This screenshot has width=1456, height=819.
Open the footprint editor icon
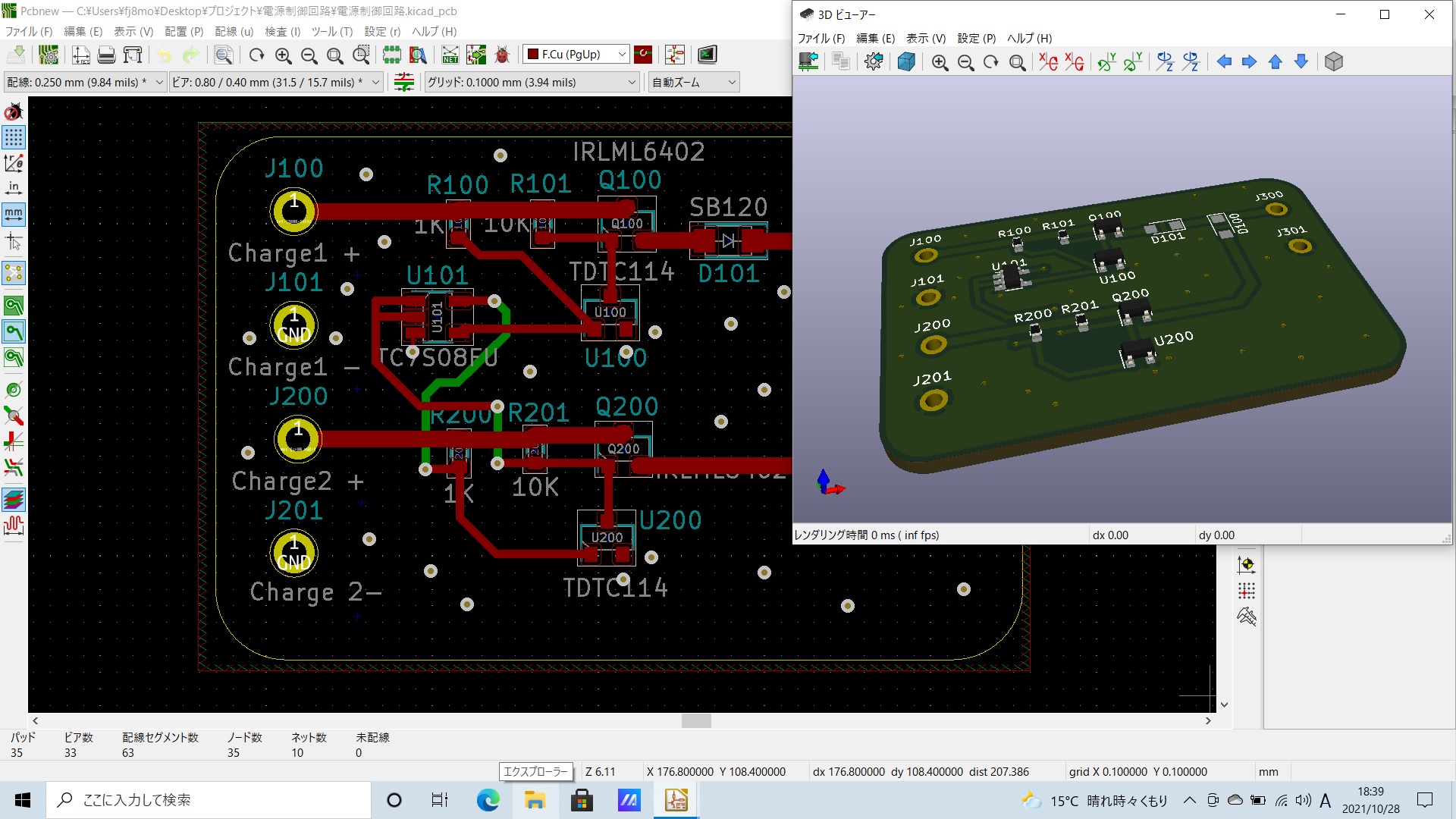pos(391,55)
